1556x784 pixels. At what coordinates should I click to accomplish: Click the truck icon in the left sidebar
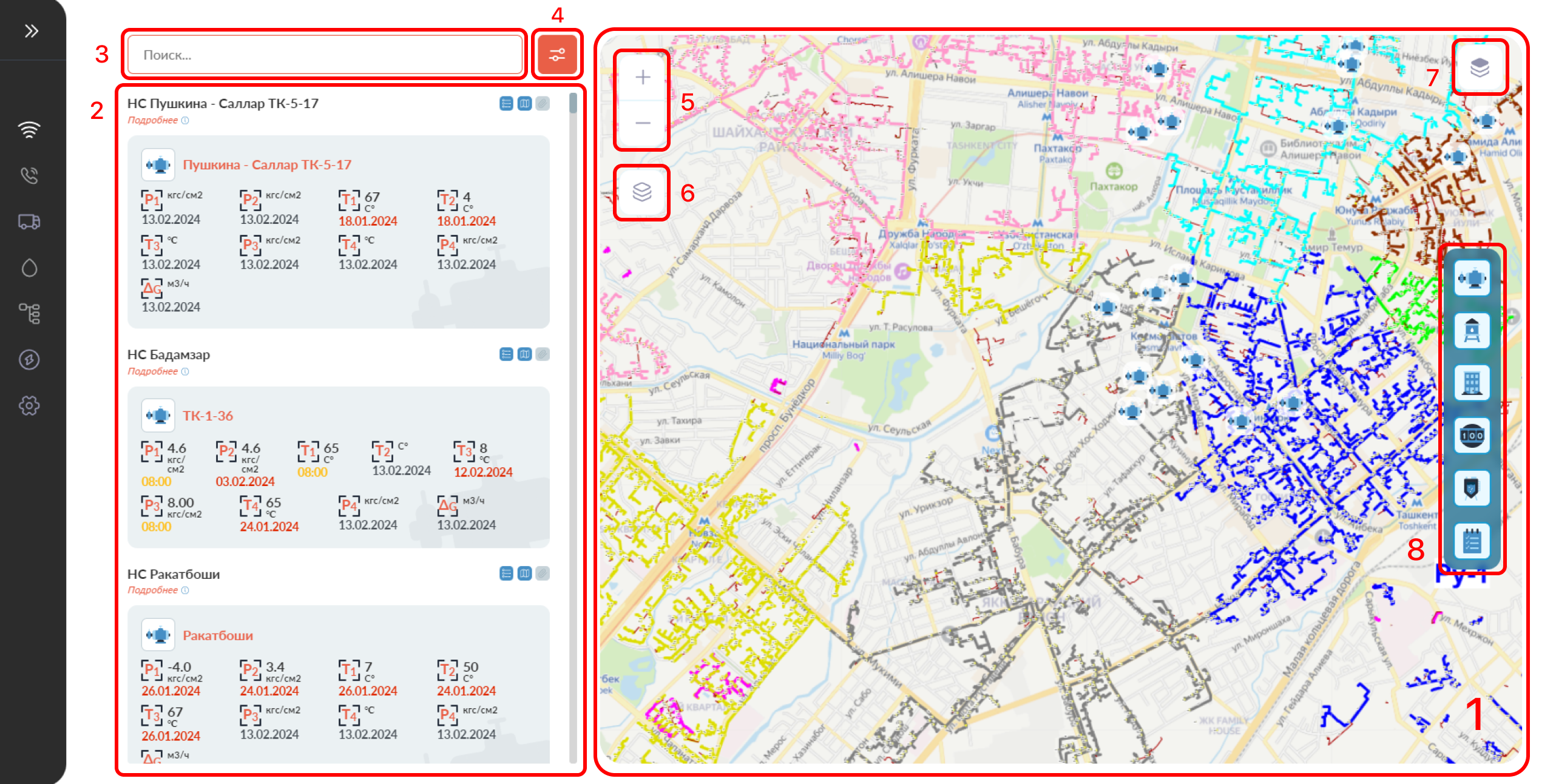tap(29, 222)
